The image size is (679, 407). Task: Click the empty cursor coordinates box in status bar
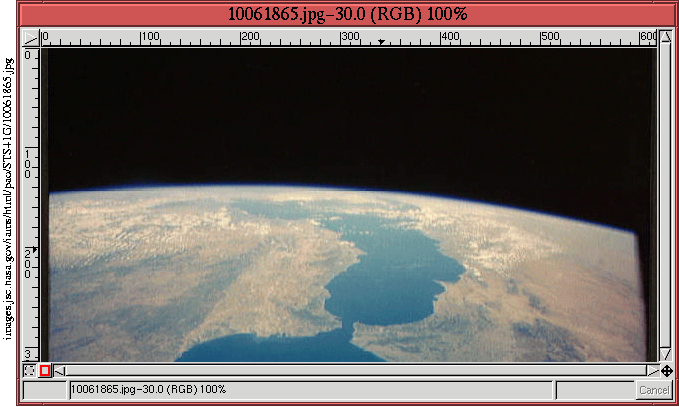pyautogui.click(x=43, y=389)
